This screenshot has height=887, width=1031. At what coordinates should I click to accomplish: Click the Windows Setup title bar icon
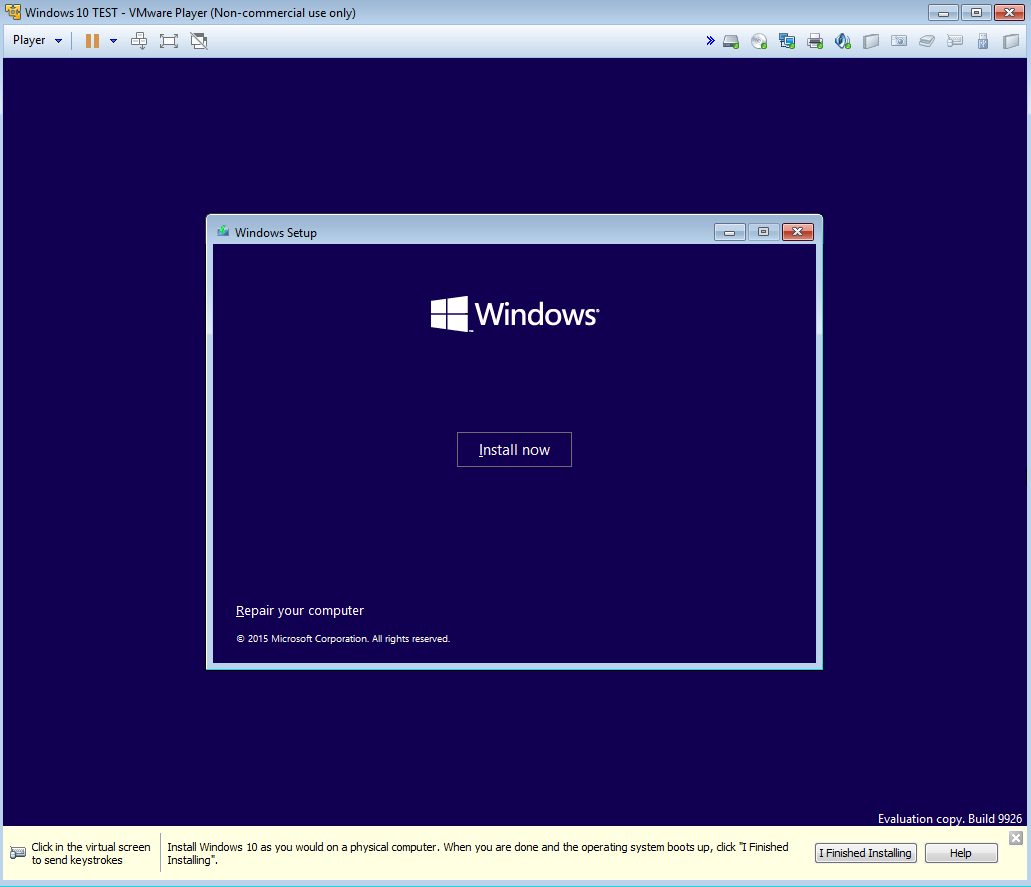[224, 231]
